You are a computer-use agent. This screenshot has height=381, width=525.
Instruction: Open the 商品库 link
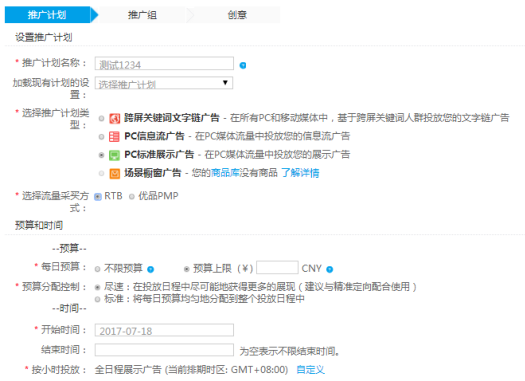click(x=225, y=173)
